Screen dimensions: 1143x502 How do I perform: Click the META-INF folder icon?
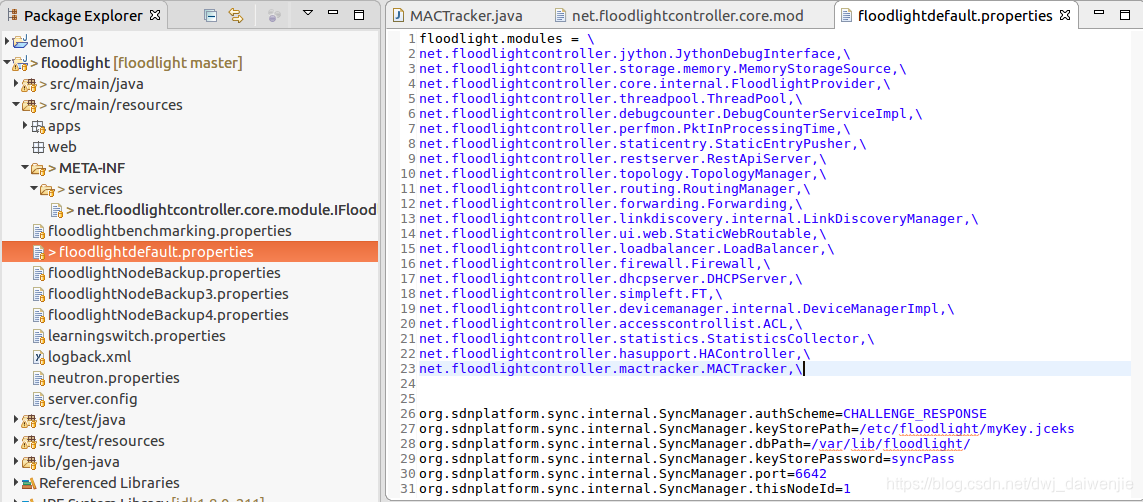(x=38, y=169)
